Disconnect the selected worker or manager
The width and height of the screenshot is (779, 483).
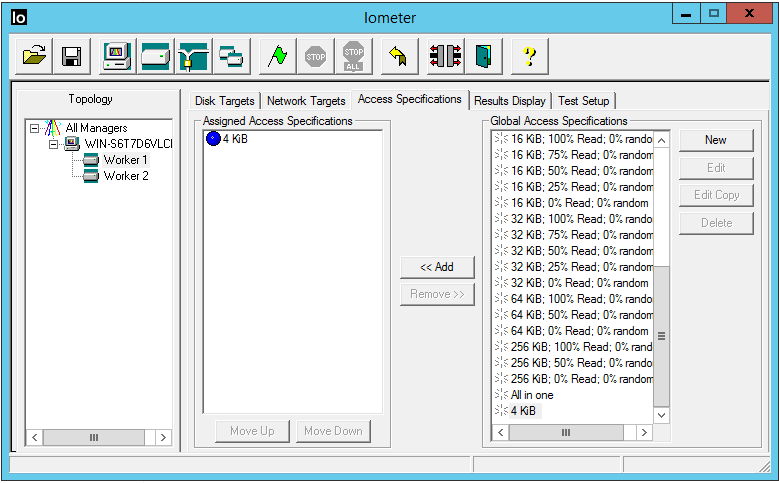click(446, 56)
